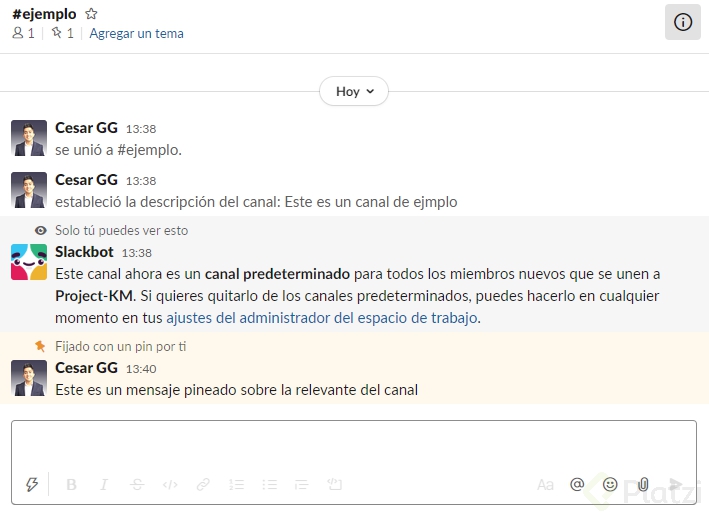Click the Agregar un tema link
This screenshot has height=517, width=709.
136,33
